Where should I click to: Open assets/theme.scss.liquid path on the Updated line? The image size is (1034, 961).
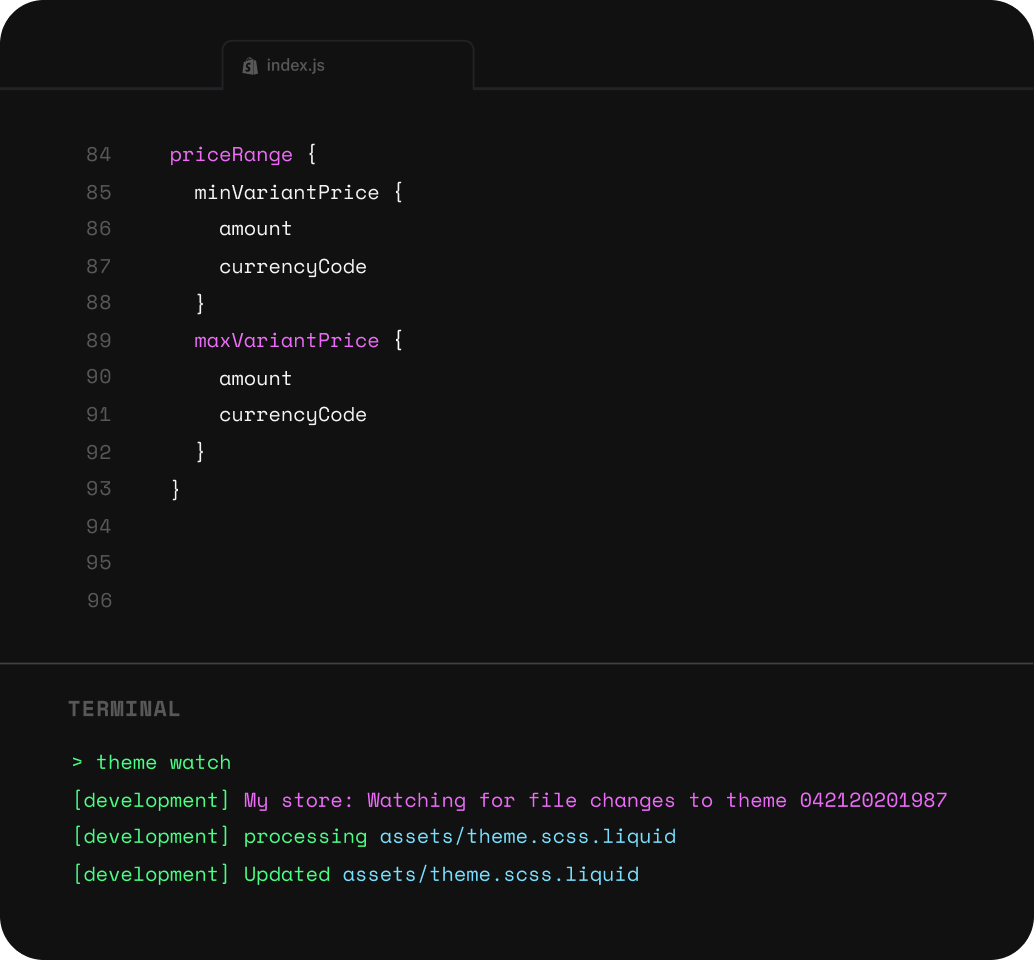tap(491, 875)
